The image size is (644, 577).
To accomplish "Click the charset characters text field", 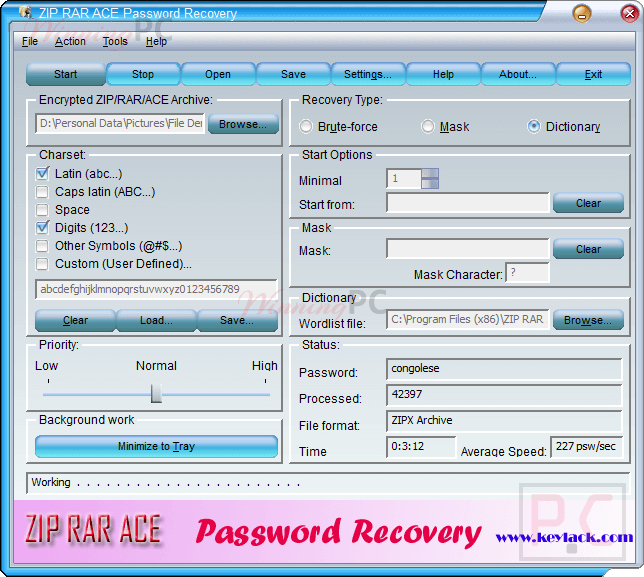I will [x=156, y=289].
